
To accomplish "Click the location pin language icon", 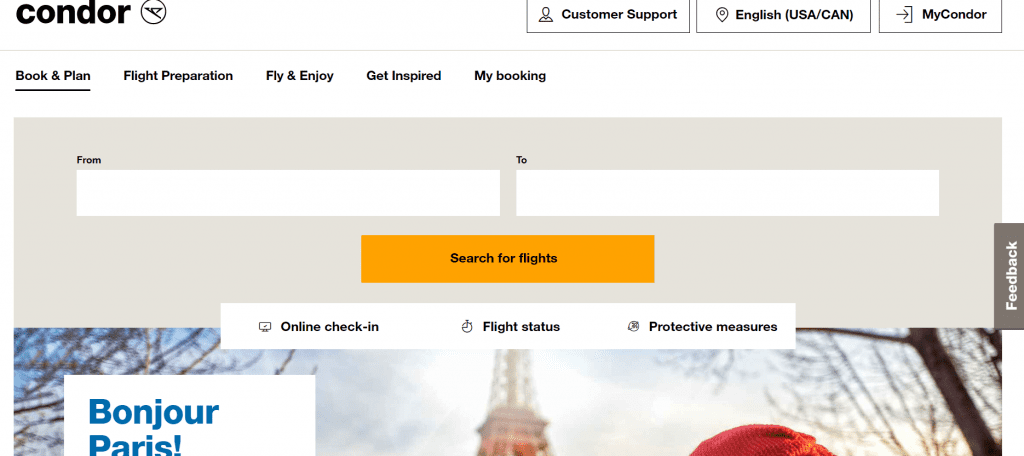I will pos(720,15).
